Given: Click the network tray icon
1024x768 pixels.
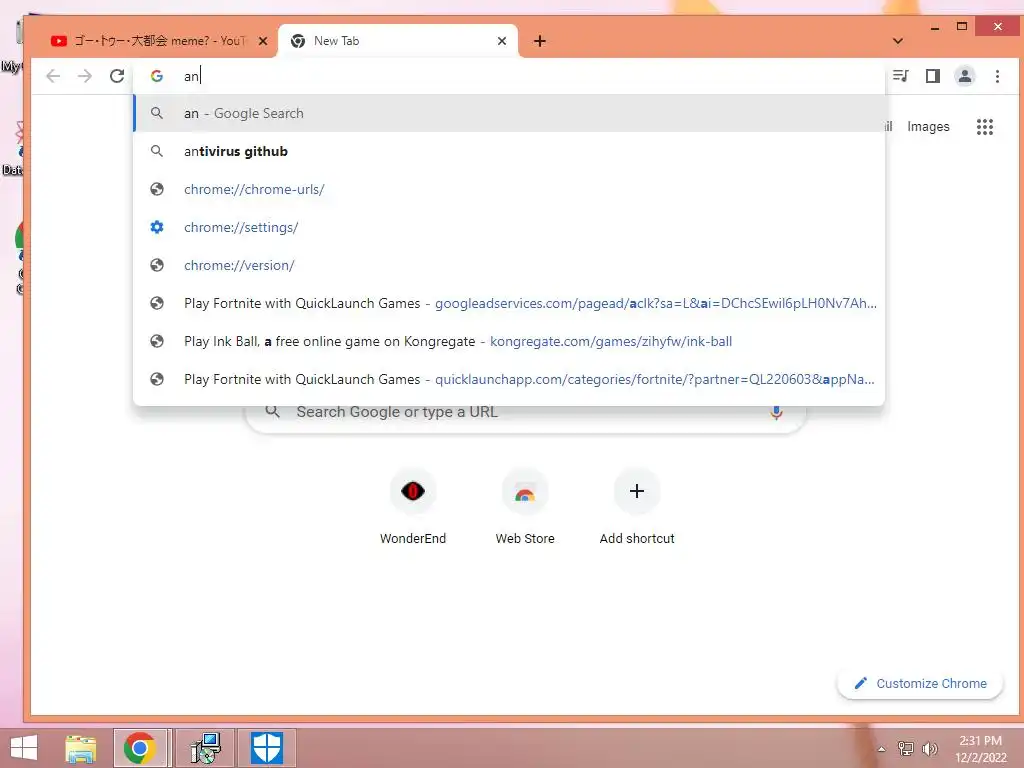Looking at the screenshot, I should coord(905,749).
